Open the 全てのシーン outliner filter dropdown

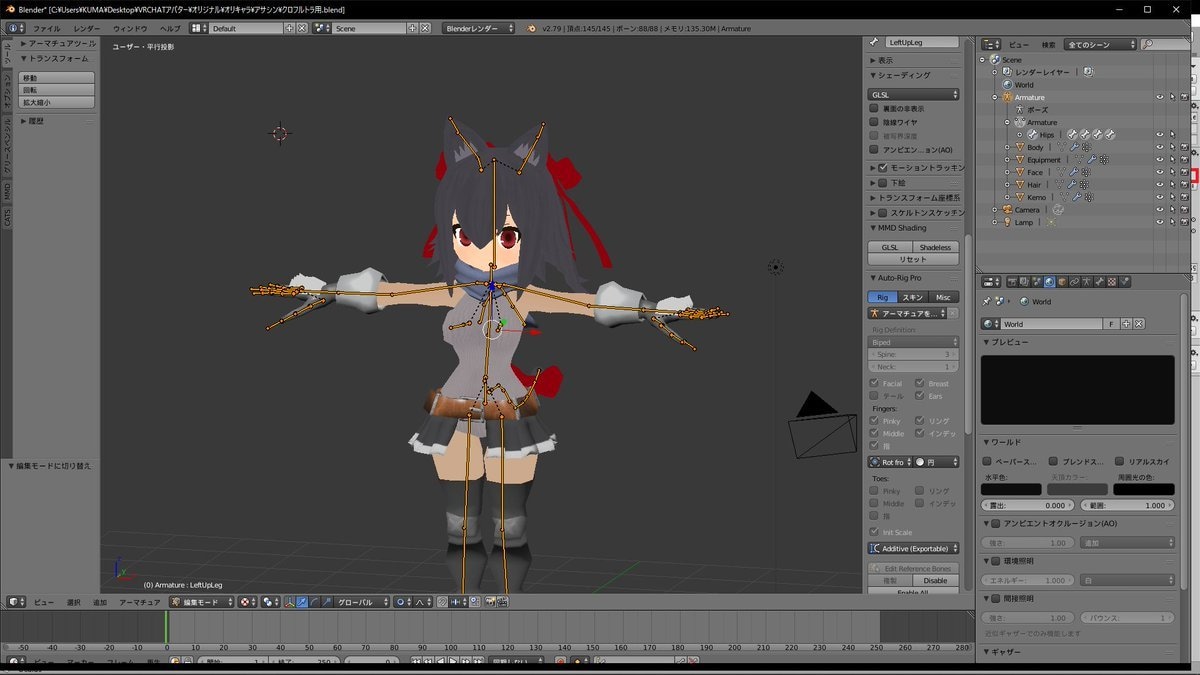[1101, 44]
